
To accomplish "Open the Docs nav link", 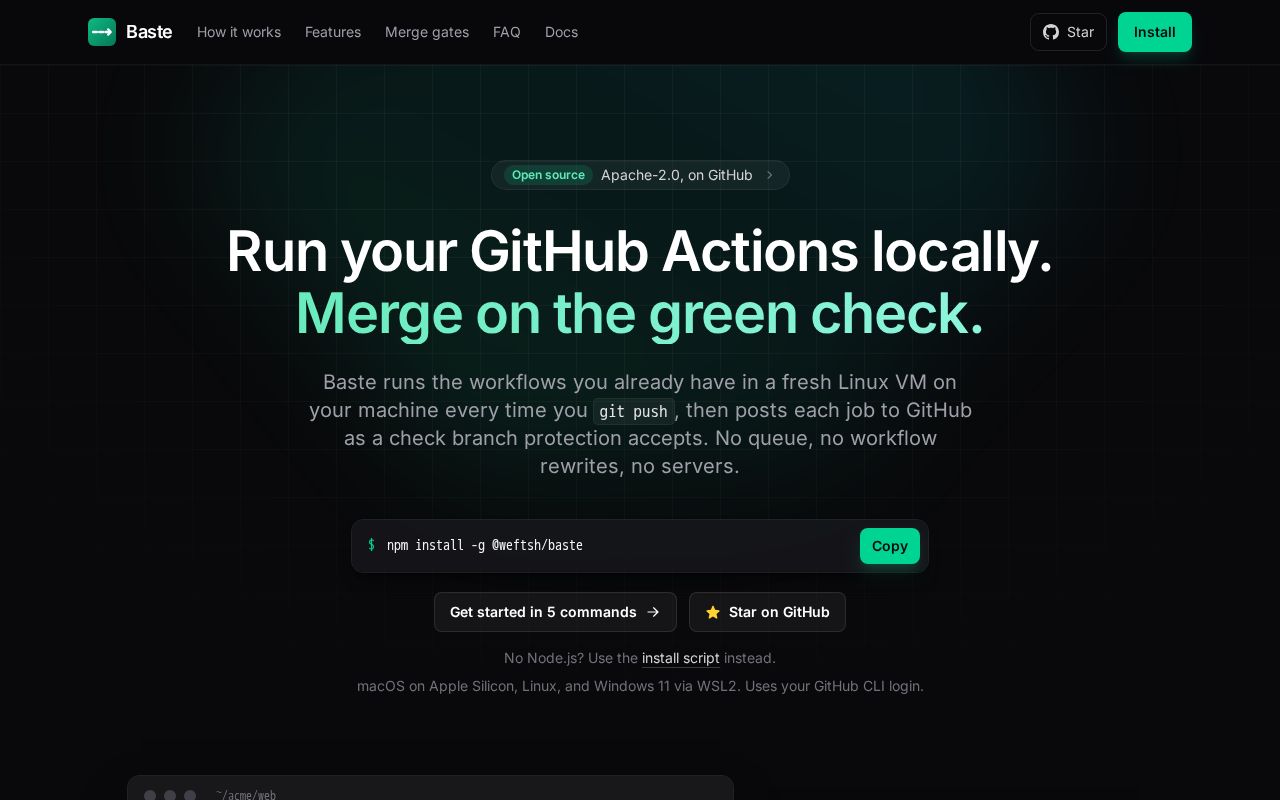I will [561, 32].
